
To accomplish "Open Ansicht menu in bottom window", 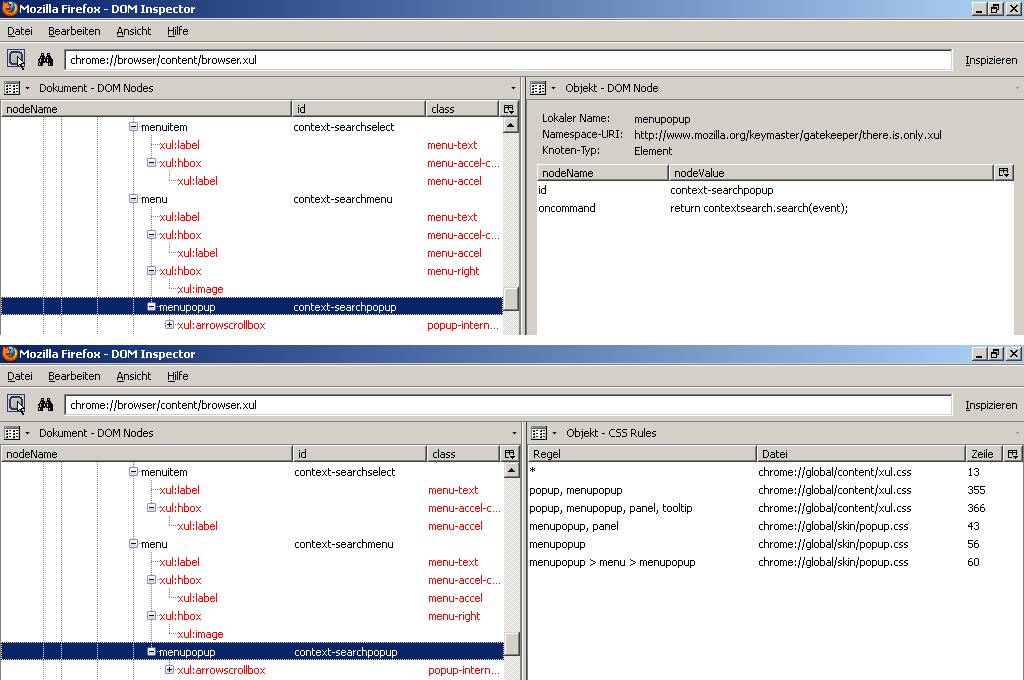I will pos(133,376).
